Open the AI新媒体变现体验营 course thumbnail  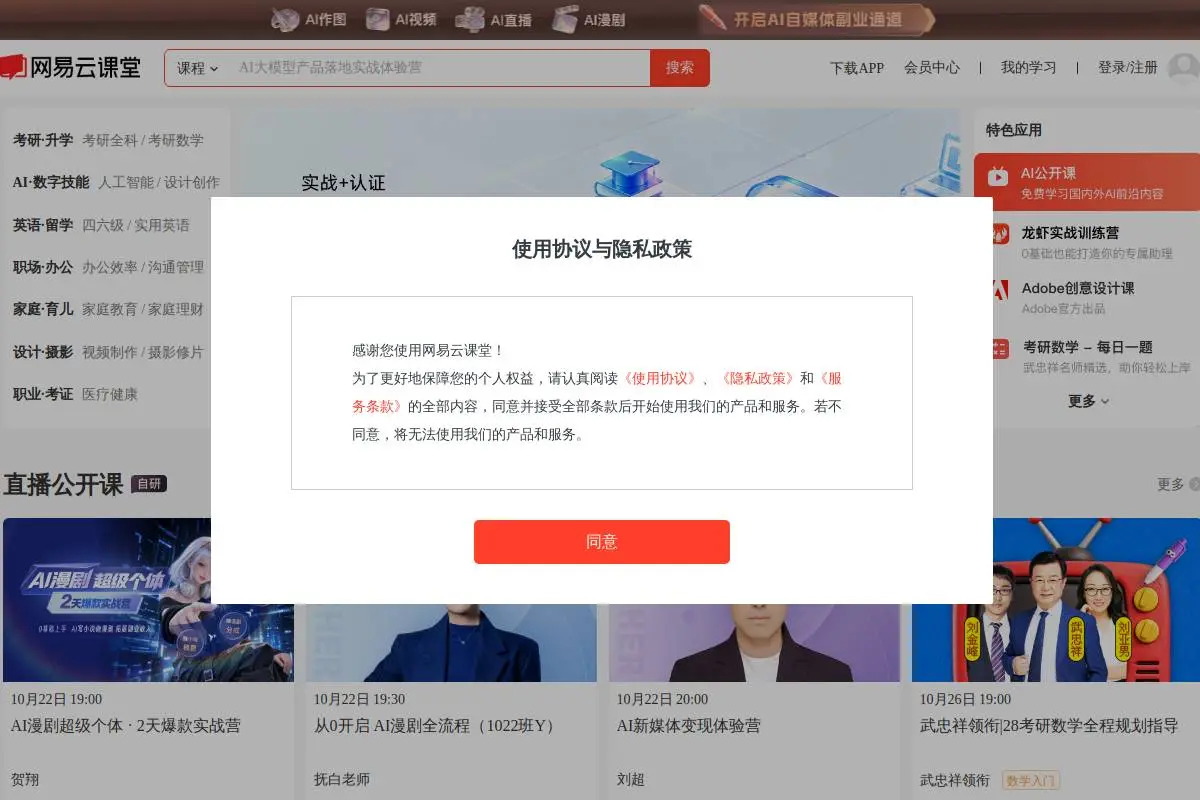click(754, 643)
